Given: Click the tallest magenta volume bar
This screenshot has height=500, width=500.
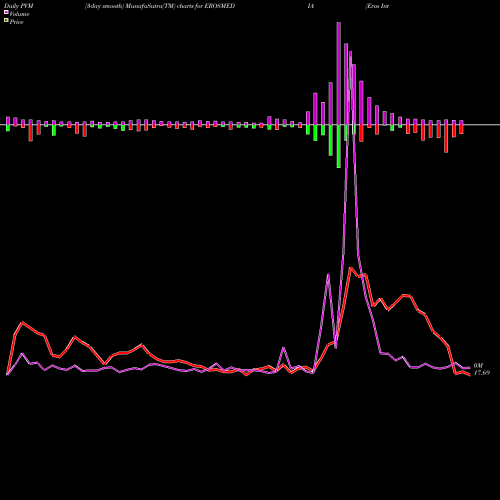Looking at the screenshot, I should pyautogui.click(x=339, y=73).
